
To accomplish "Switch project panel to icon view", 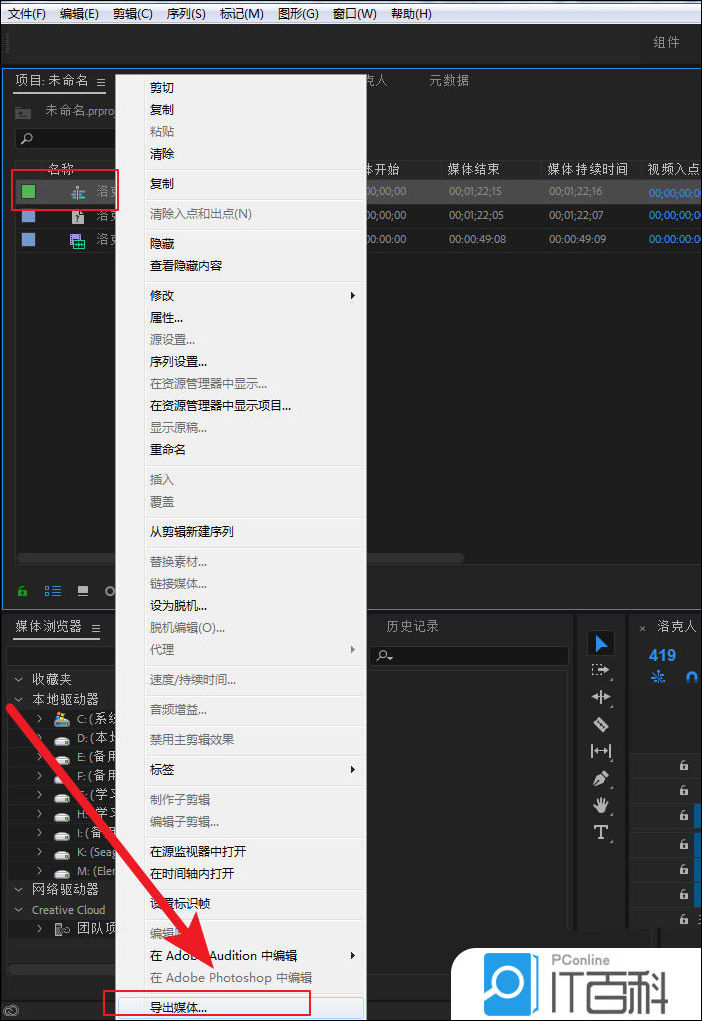I will [83, 591].
